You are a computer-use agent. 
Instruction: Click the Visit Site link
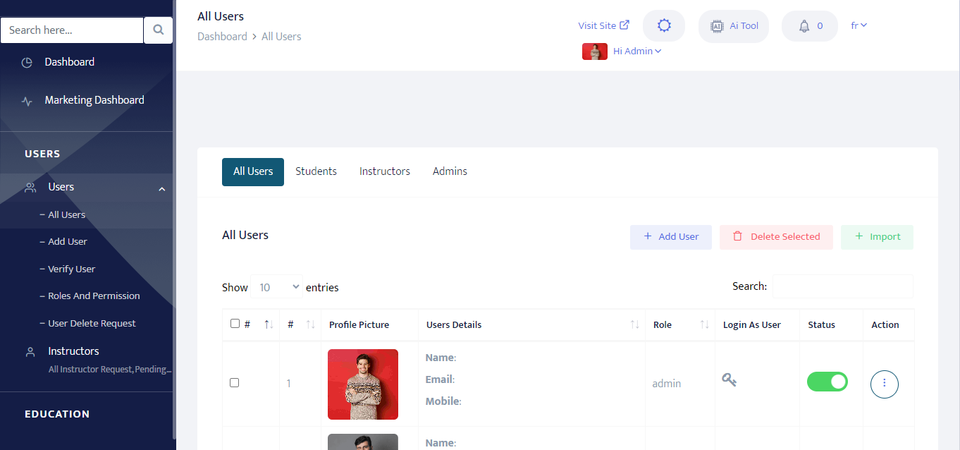pos(604,25)
